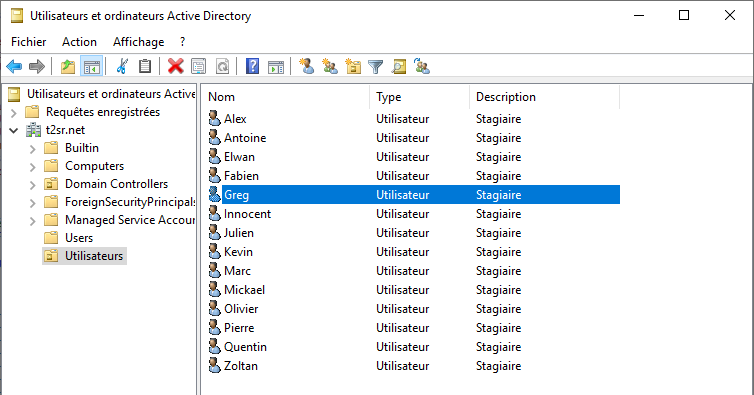Click the Domain Controllers OU folder icon
This screenshot has width=754, height=395.
(51, 184)
